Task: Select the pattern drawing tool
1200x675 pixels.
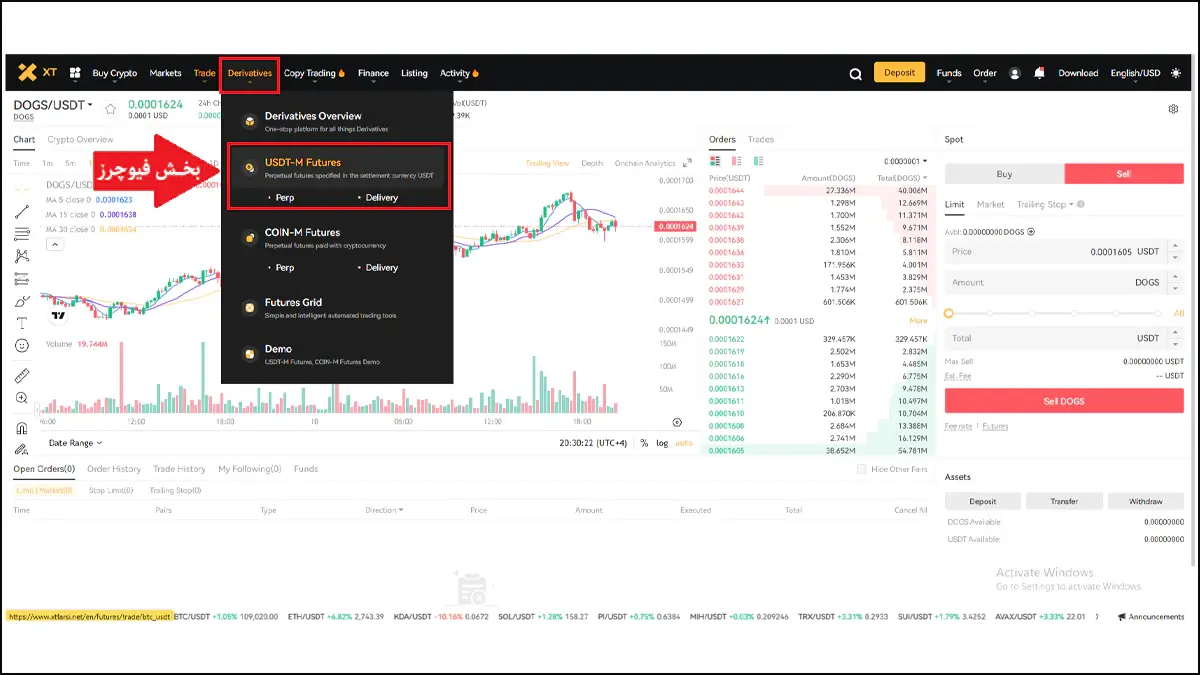Action: click(x=22, y=256)
